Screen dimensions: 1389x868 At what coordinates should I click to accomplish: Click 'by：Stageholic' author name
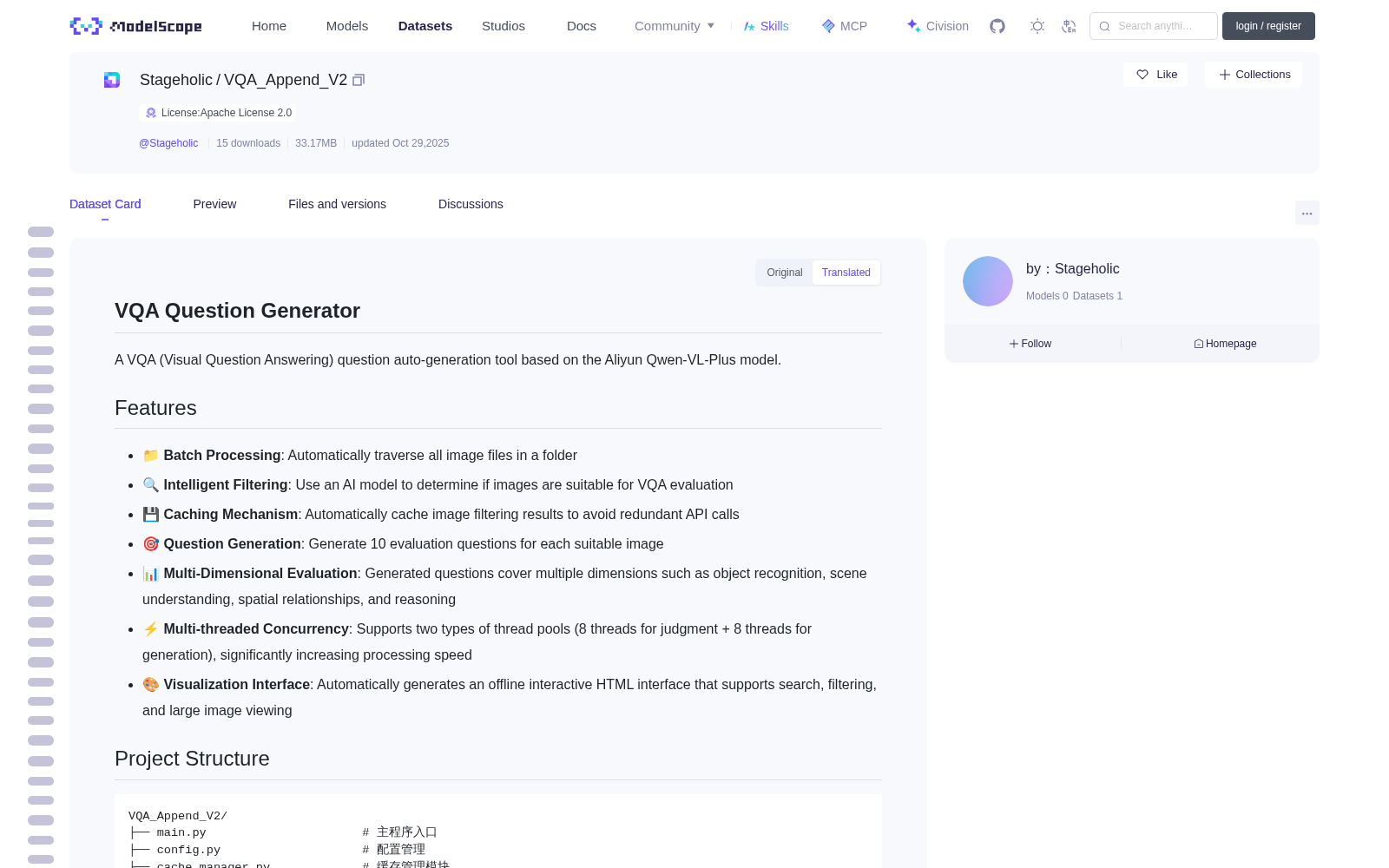click(x=1073, y=269)
